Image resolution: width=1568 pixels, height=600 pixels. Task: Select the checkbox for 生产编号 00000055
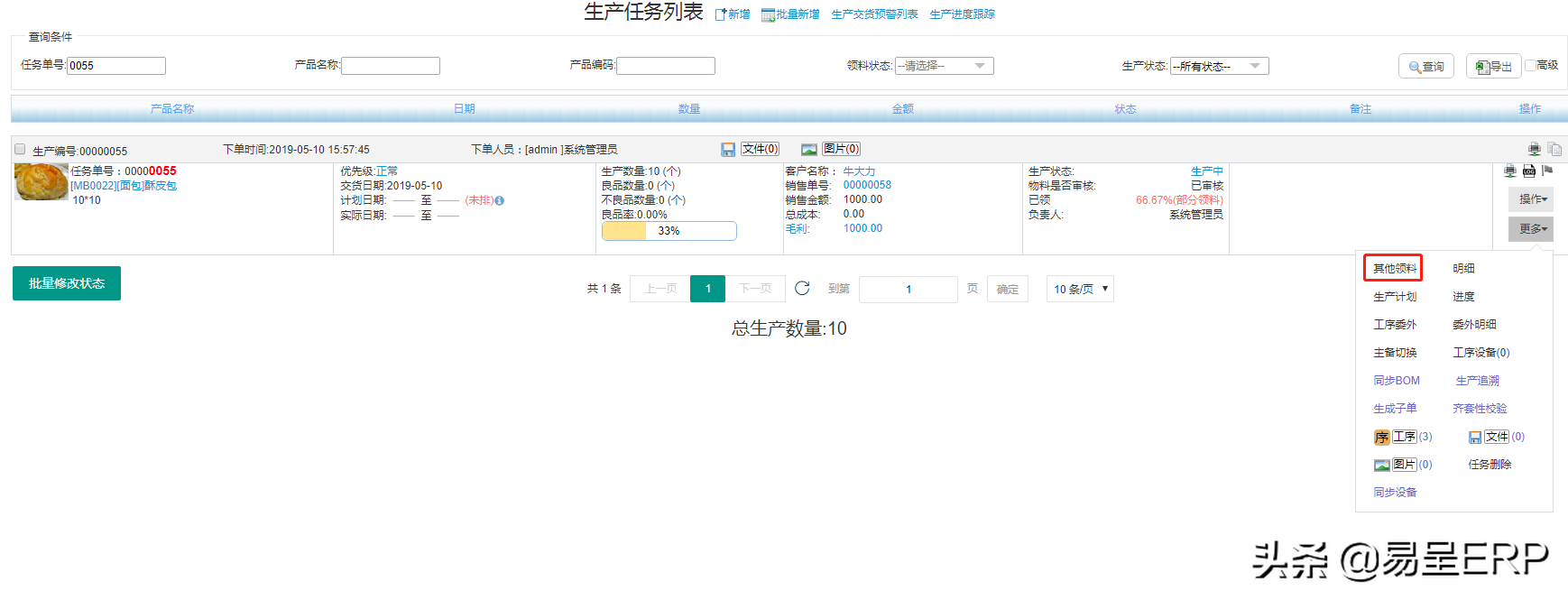[20, 150]
